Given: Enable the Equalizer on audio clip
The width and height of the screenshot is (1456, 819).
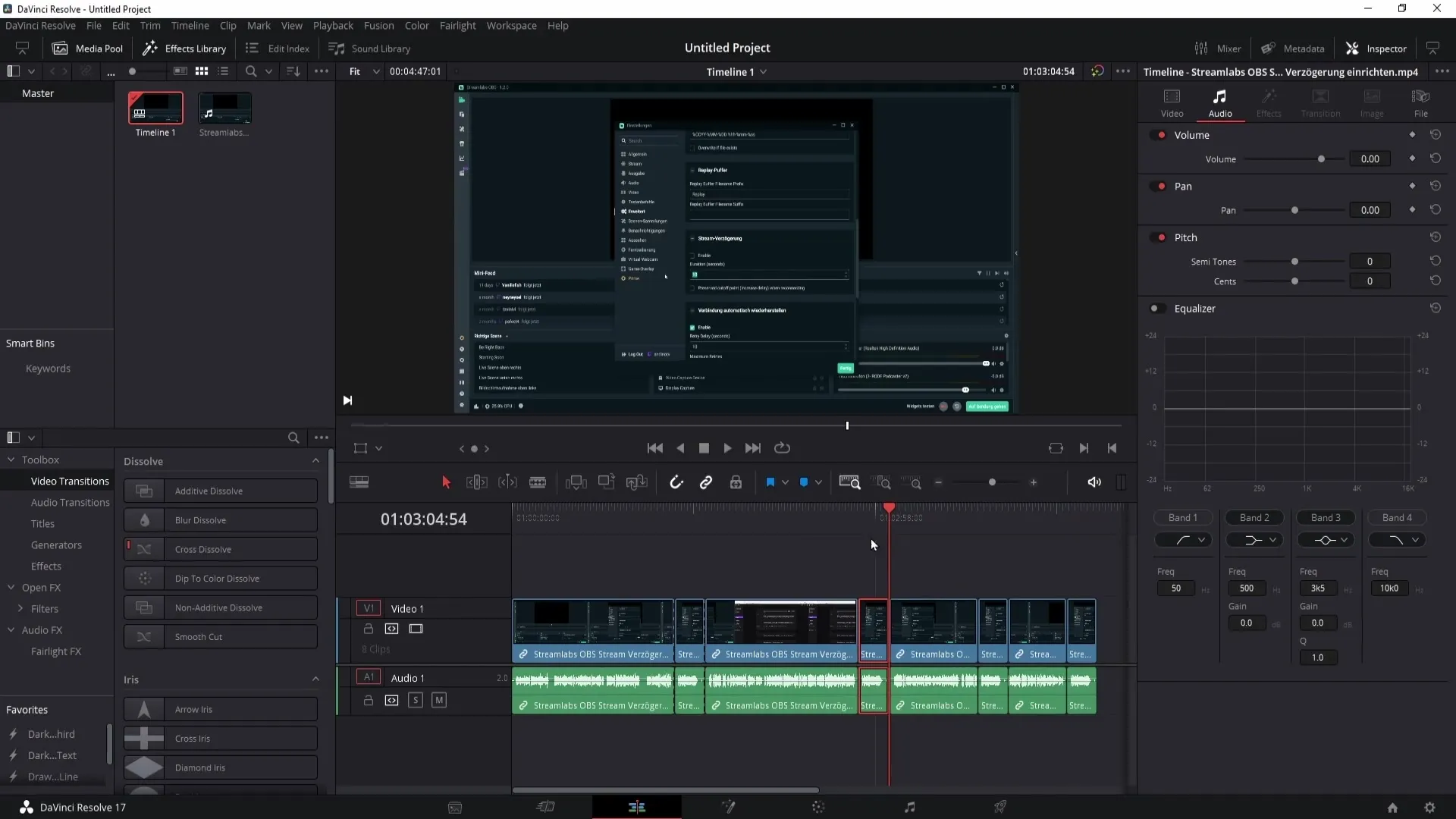Looking at the screenshot, I should (x=1156, y=308).
